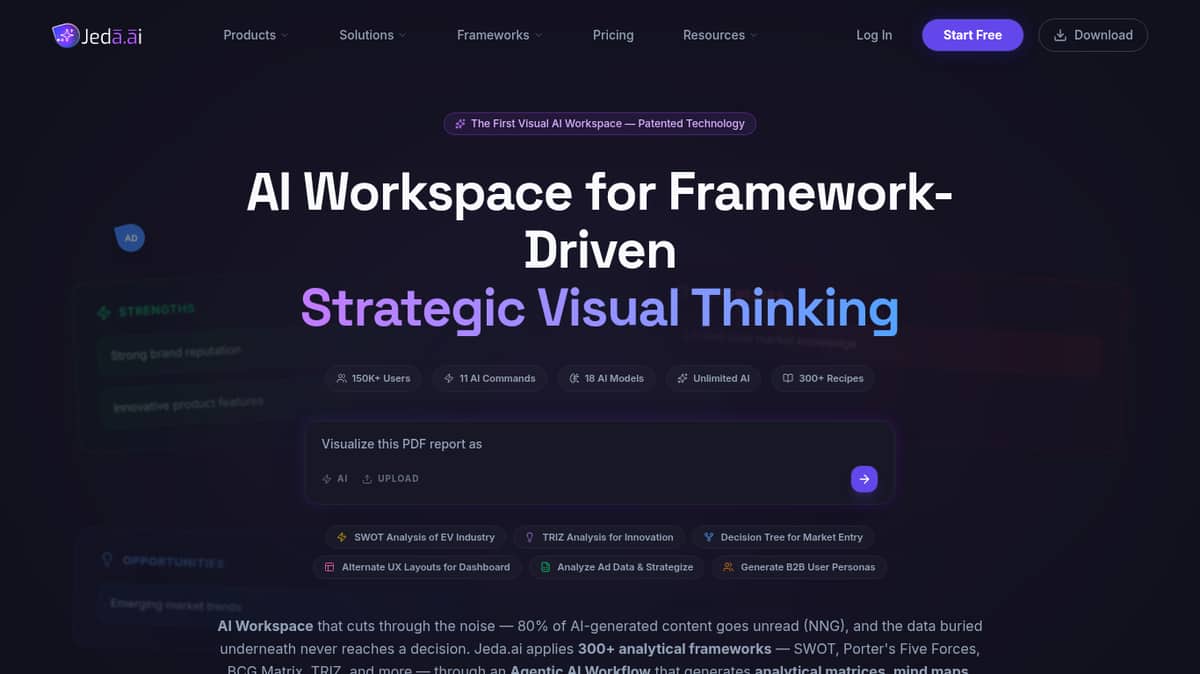Click the 11 AI Commands label
This screenshot has height=674, width=1200.
[x=497, y=379]
